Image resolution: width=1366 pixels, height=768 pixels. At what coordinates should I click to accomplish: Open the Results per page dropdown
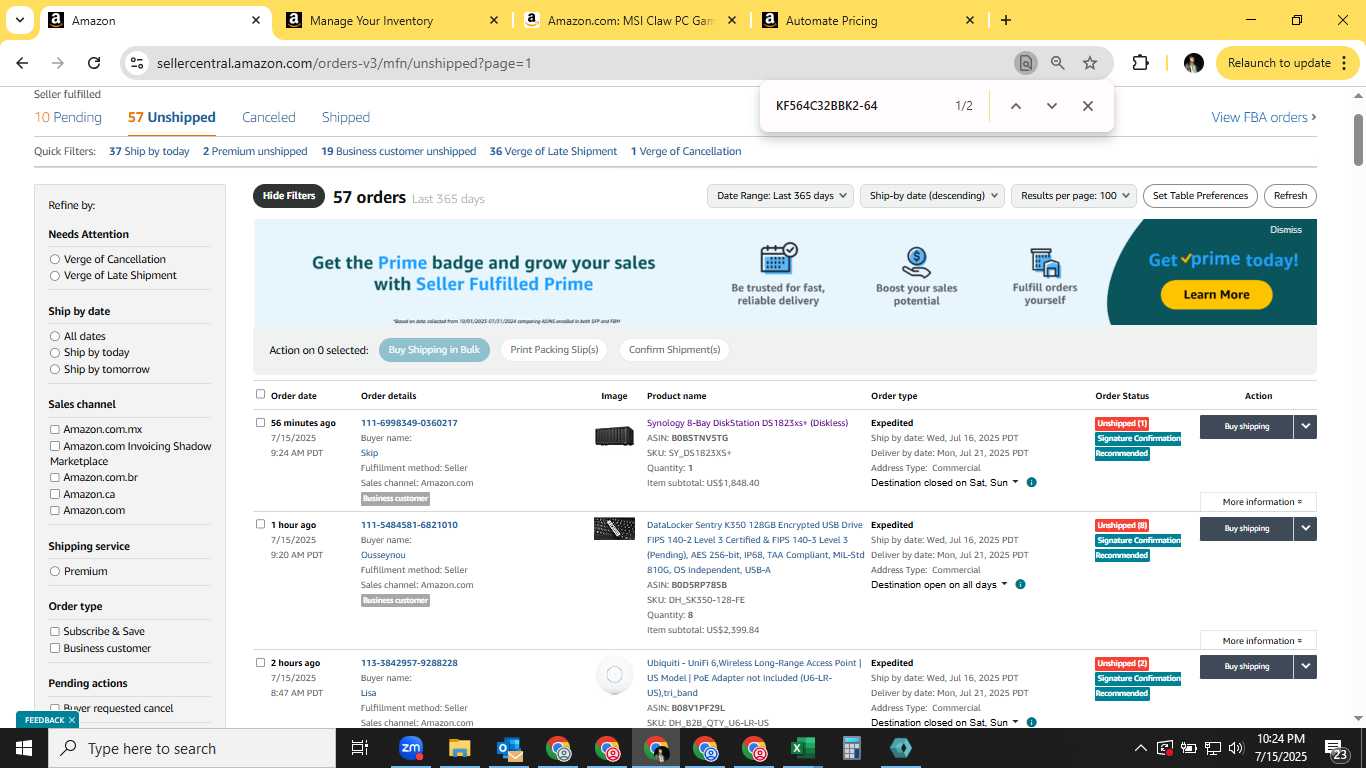click(x=1074, y=196)
